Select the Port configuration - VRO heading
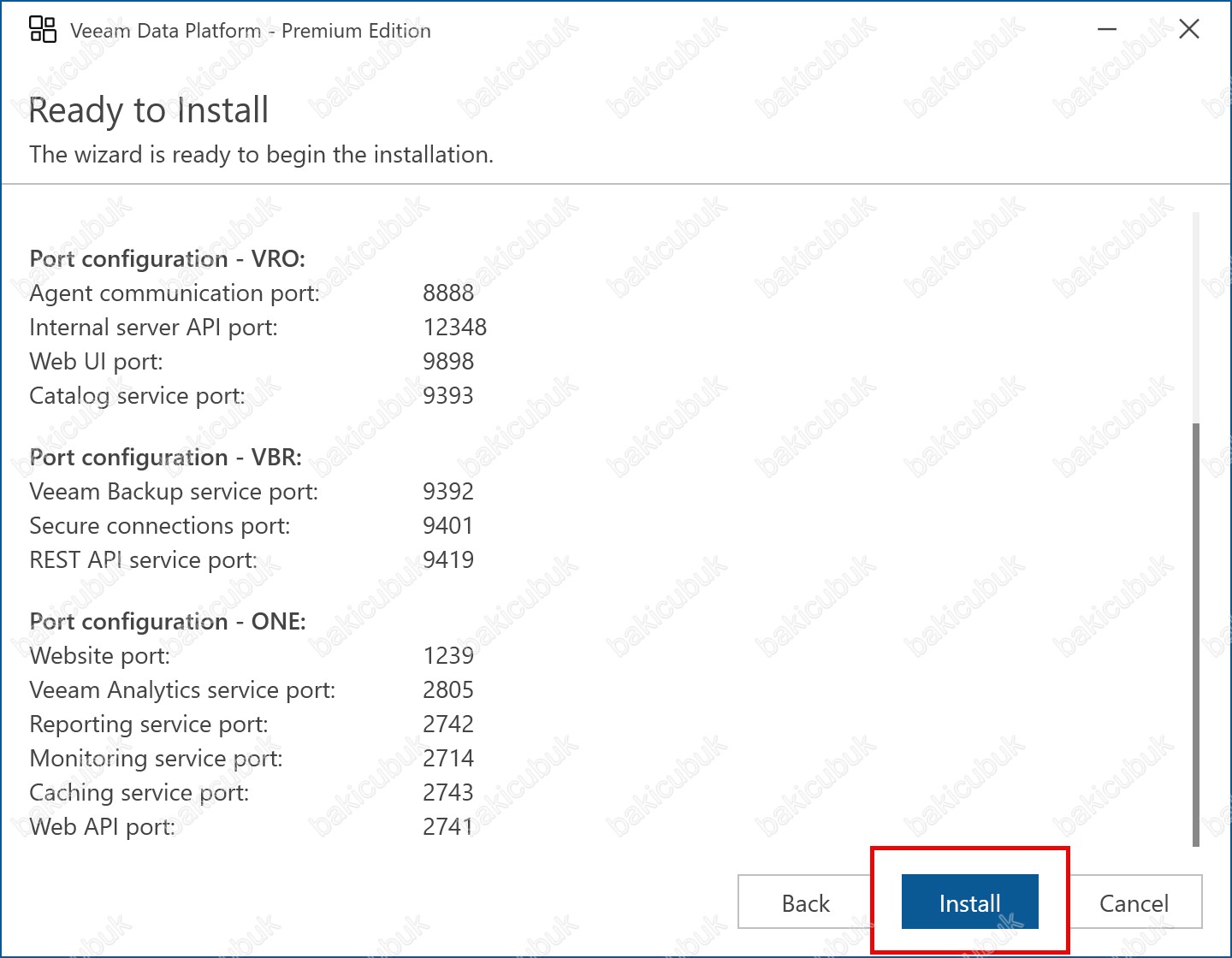The image size is (1232, 958). (167, 258)
